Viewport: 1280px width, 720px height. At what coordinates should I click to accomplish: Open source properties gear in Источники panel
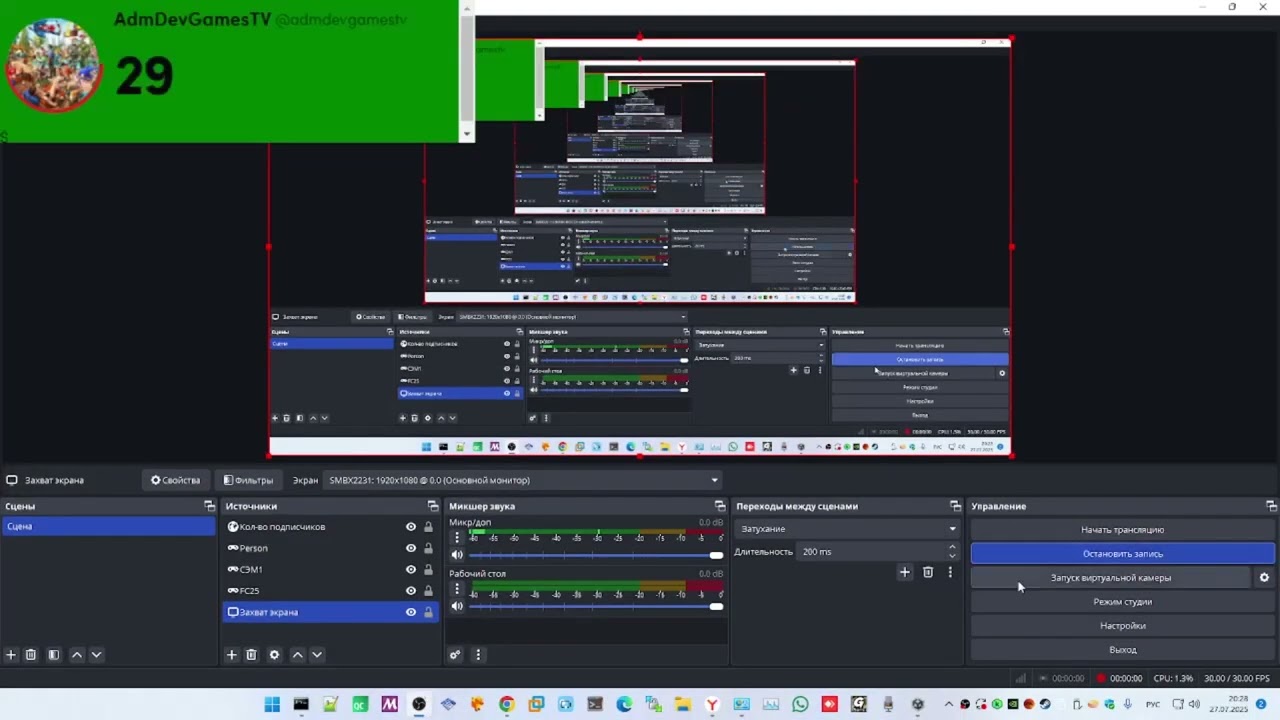[274, 655]
